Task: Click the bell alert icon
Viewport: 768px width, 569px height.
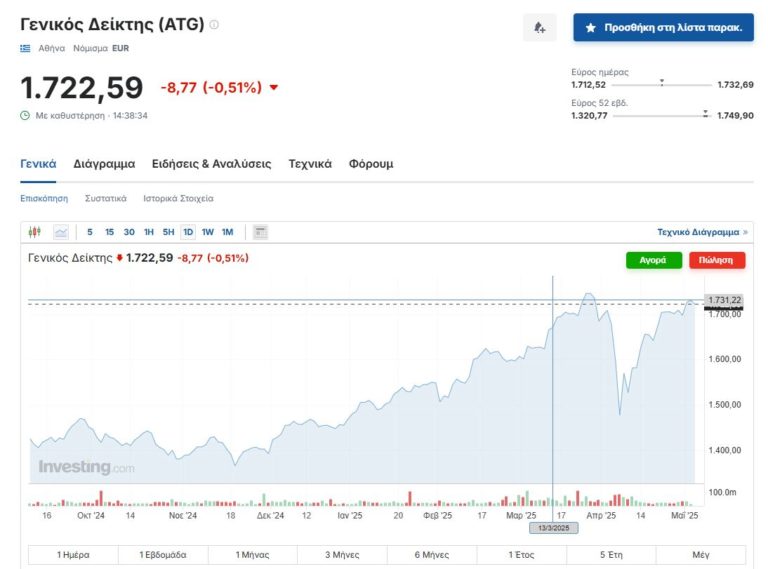Action: (x=539, y=28)
